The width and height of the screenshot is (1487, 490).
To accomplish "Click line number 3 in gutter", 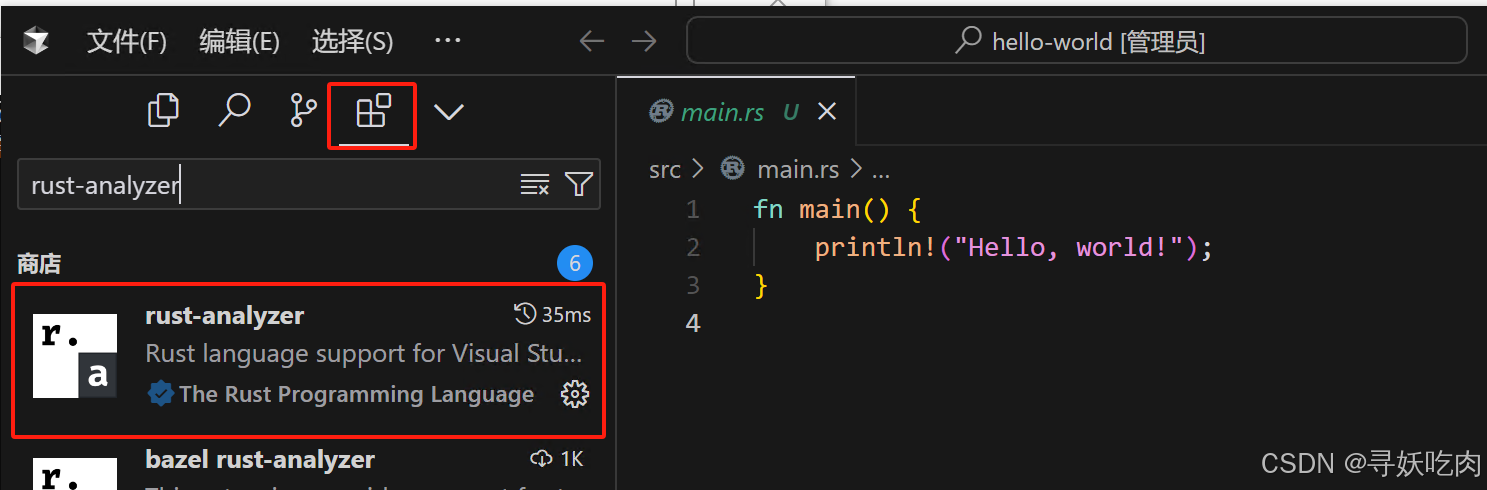I will click(x=693, y=285).
